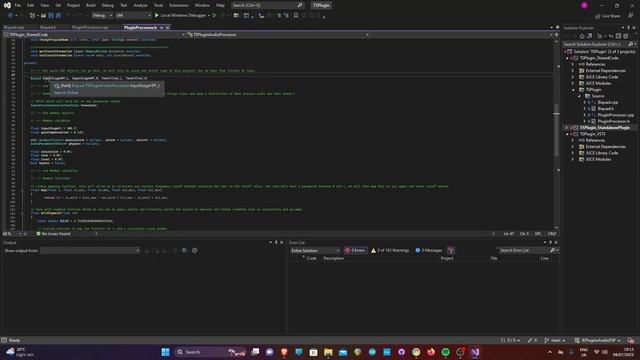Screen dimensions: 640x360
Task: Close the PluginProcessor.h tab
Action: 168,27
